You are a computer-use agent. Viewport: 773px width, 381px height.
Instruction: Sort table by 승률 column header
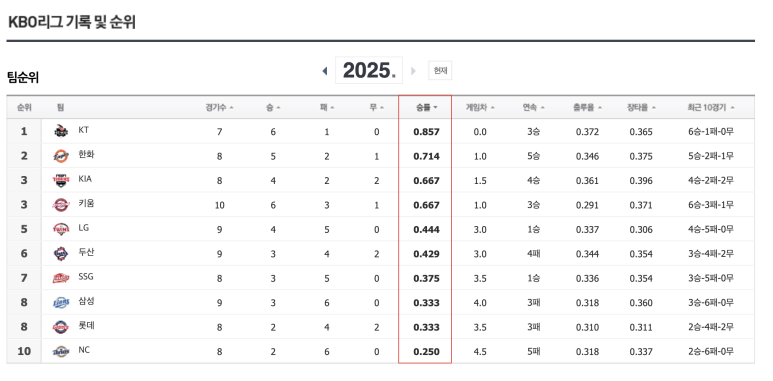tap(426, 107)
